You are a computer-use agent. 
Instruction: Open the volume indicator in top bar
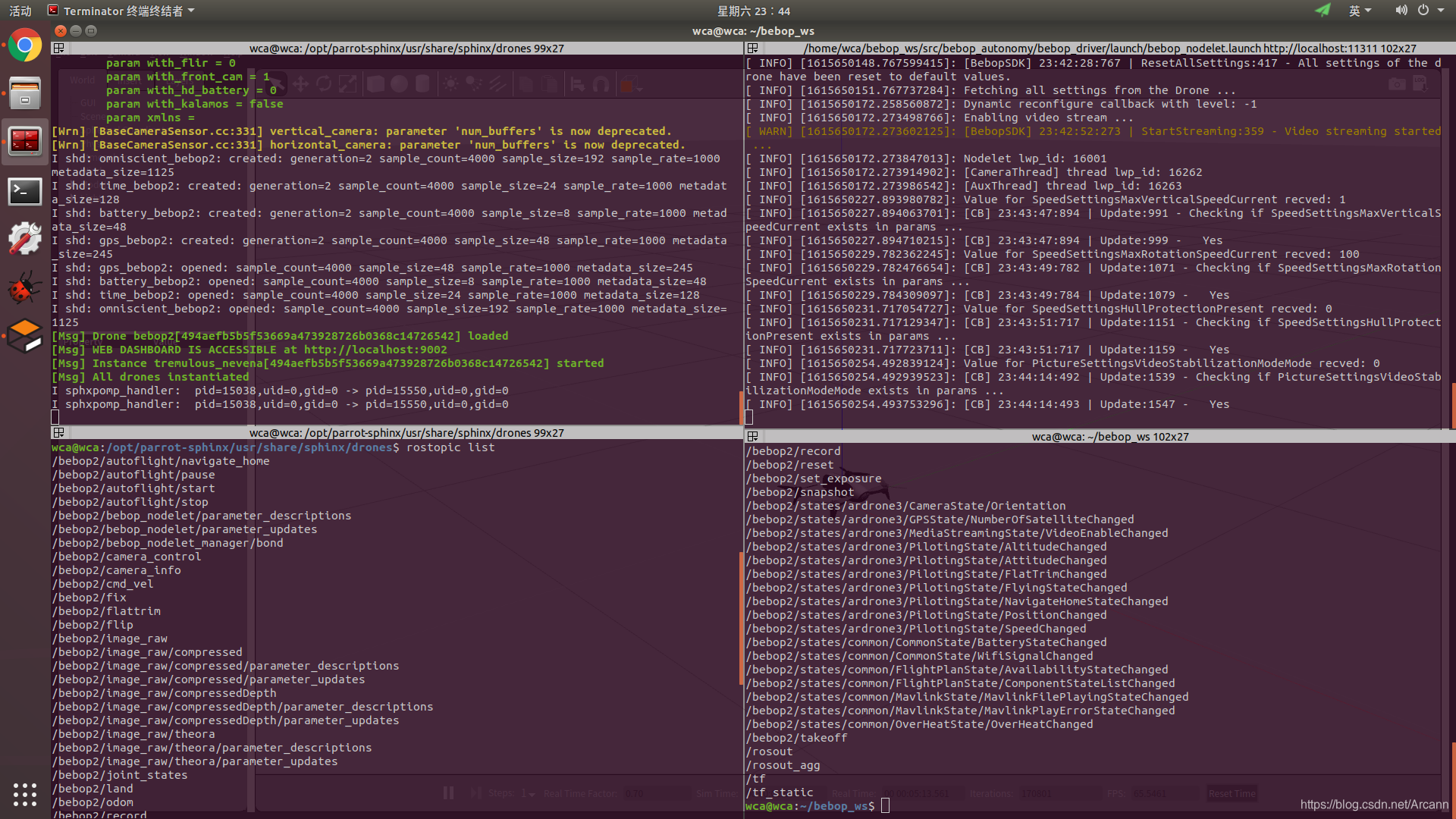pos(1401,11)
